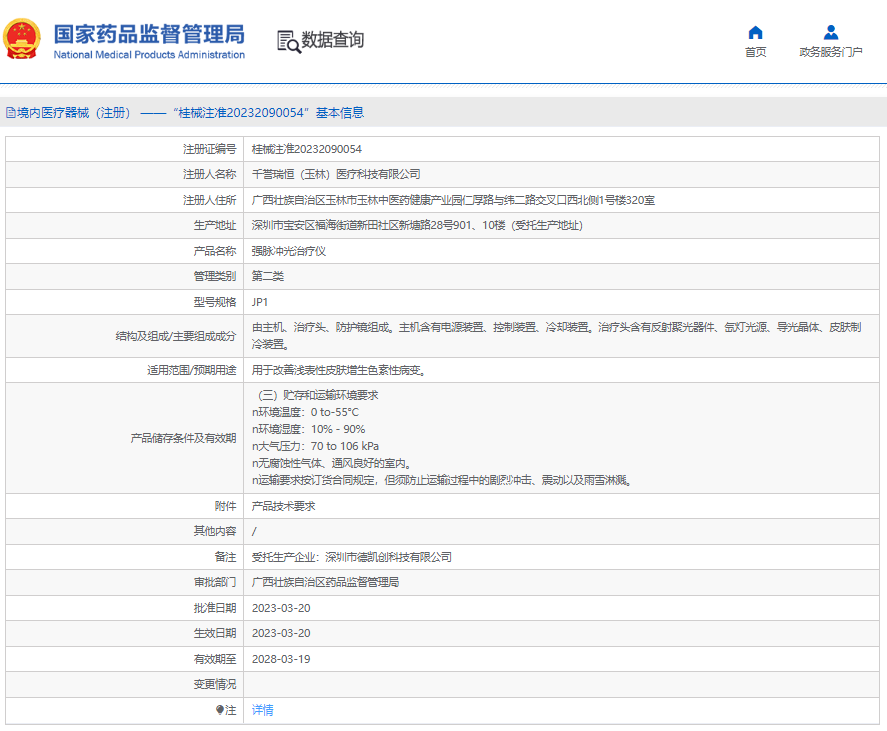This screenshot has height=731, width=887.
Task: Click the 注册人名称 row label
Action: tap(209, 174)
